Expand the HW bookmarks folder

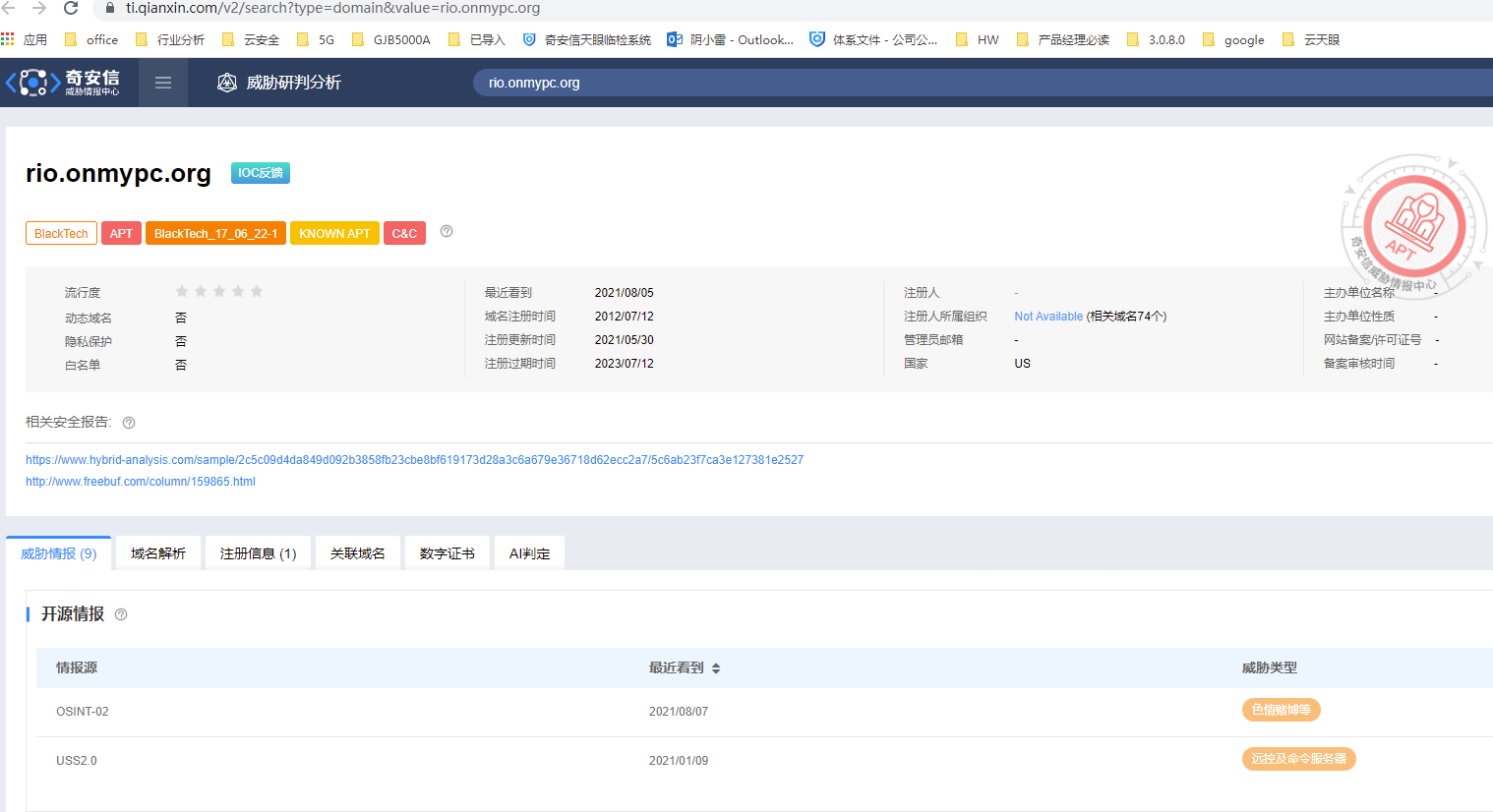978,39
